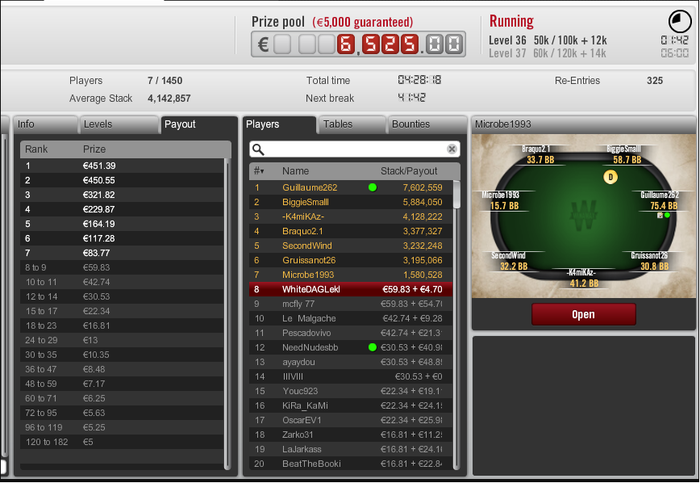The height and width of the screenshot is (483, 700).
Task: Sort players by the Name column header
Action: click(x=295, y=171)
